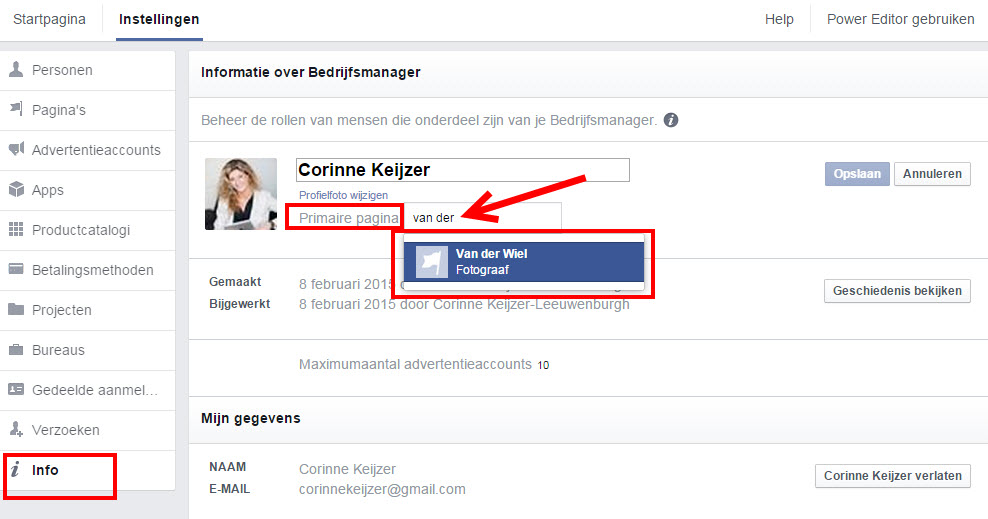Viewport: 988px width, 519px height.
Task: Click 'Informatie over Bedrijfsmanager' heading
Action: (311, 72)
